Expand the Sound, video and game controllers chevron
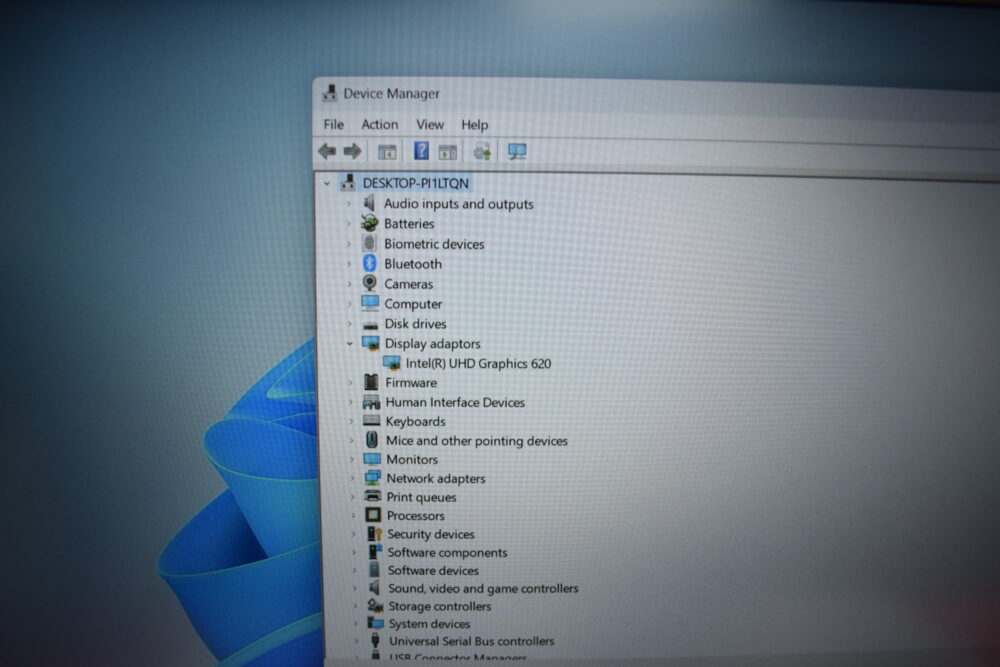The image size is (1000, 667). tap(355, 588)
